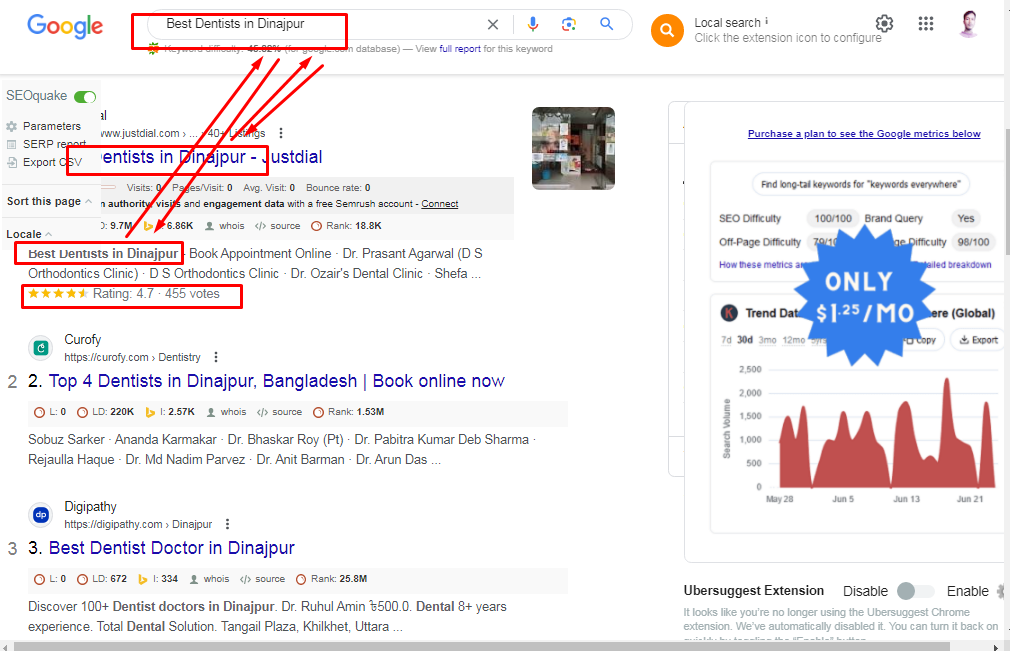Click the info icon beside Local search

pos(767,21)
